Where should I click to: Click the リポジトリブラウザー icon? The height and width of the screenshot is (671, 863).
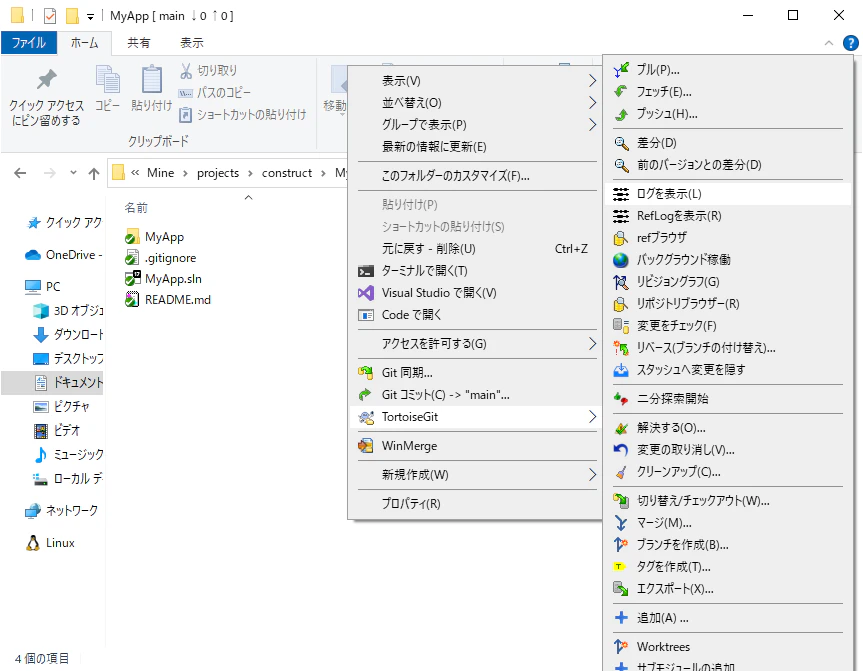[x=621, y=304]
